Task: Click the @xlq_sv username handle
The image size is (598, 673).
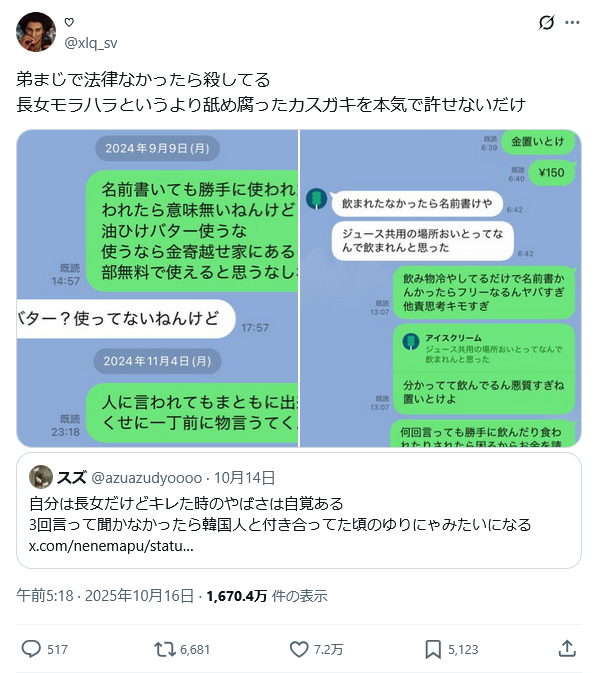Action: 91,42
